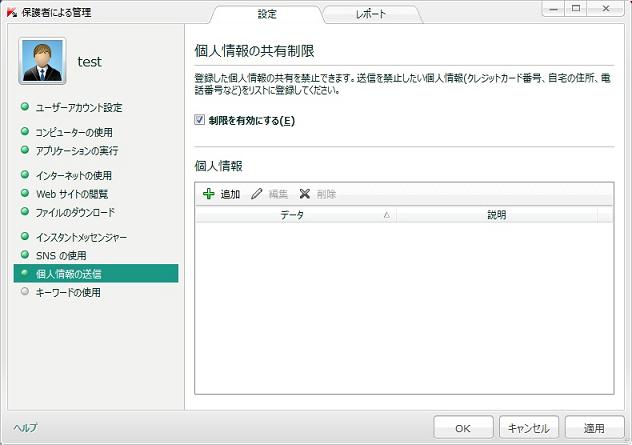Open the ヘルプ link

click(25, 427)
